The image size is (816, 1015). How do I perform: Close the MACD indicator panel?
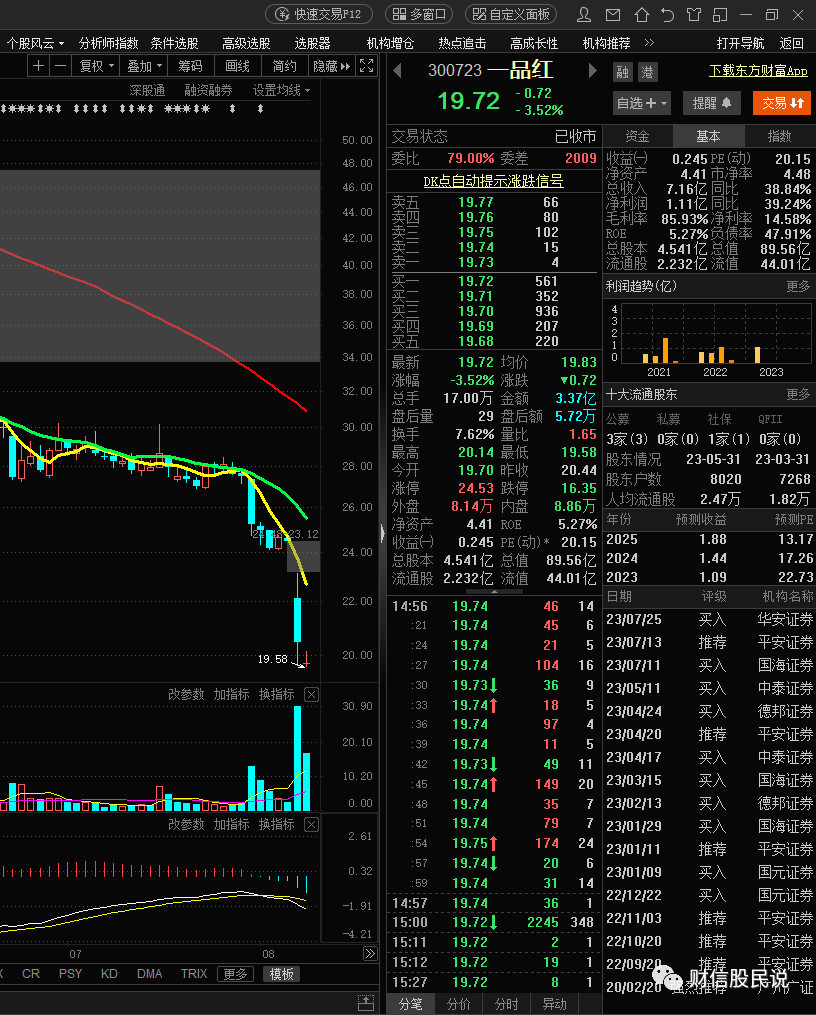tap(311, 825)
